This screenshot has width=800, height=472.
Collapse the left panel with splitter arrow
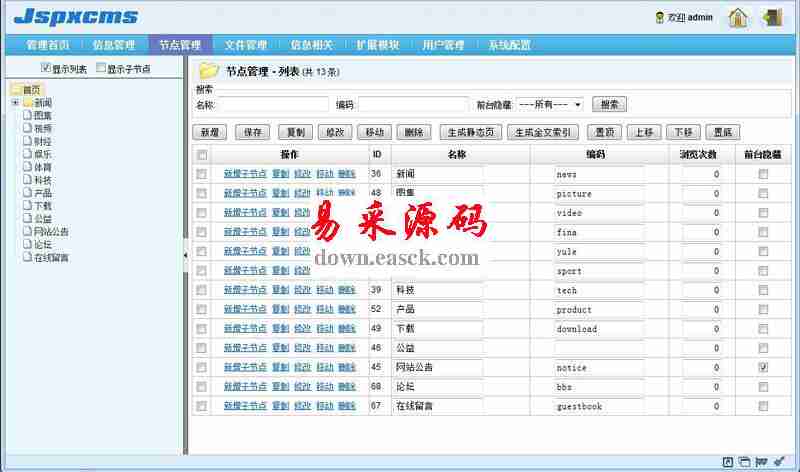click(x=185, y=256)
